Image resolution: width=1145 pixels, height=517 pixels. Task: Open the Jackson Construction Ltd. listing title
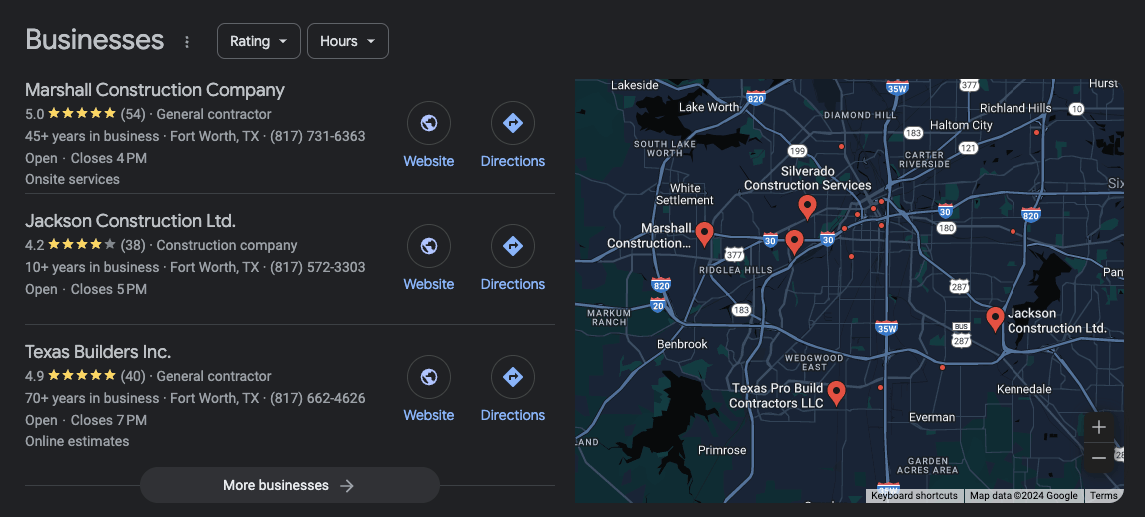click(130, 221)
